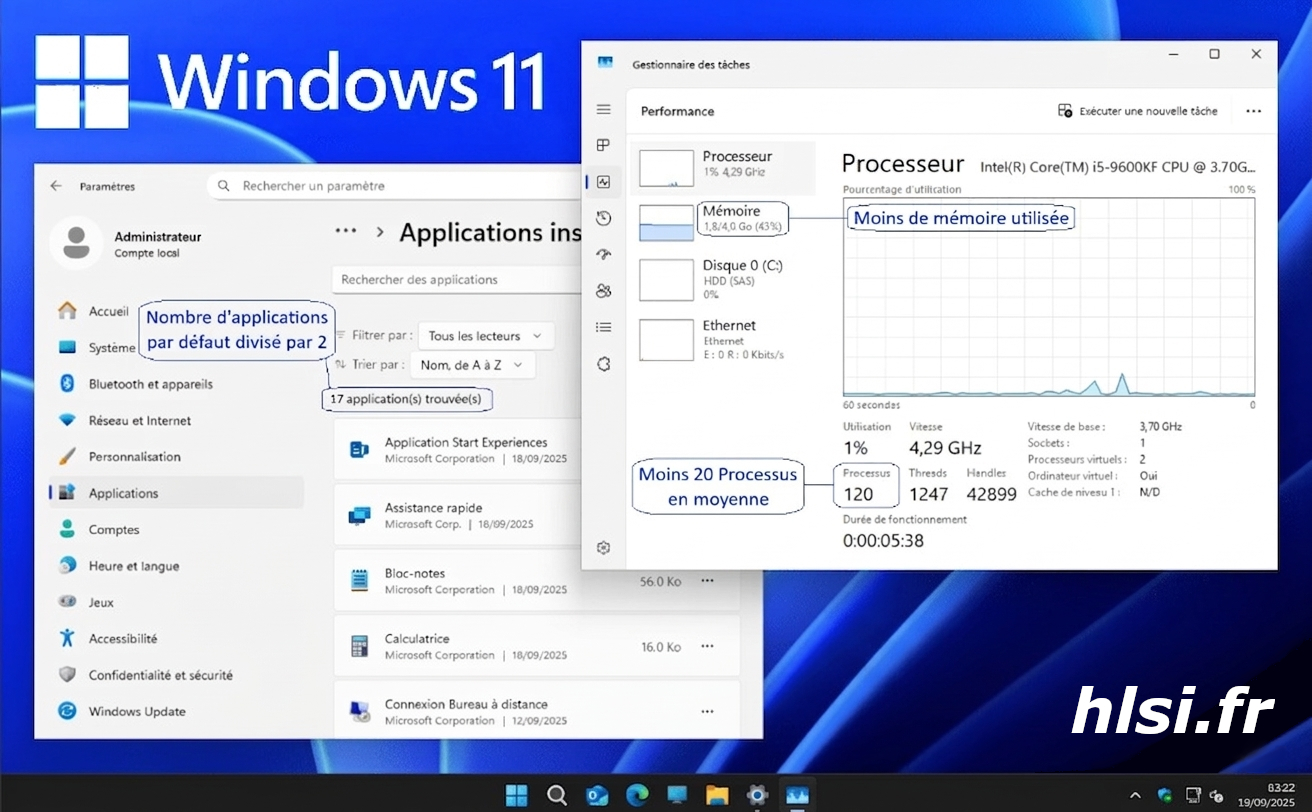Open the Services icon in Task Manager
Image resolution: width=1312 pixels, height=812 pixels.
pyautogui.click(x=603, y=363)
